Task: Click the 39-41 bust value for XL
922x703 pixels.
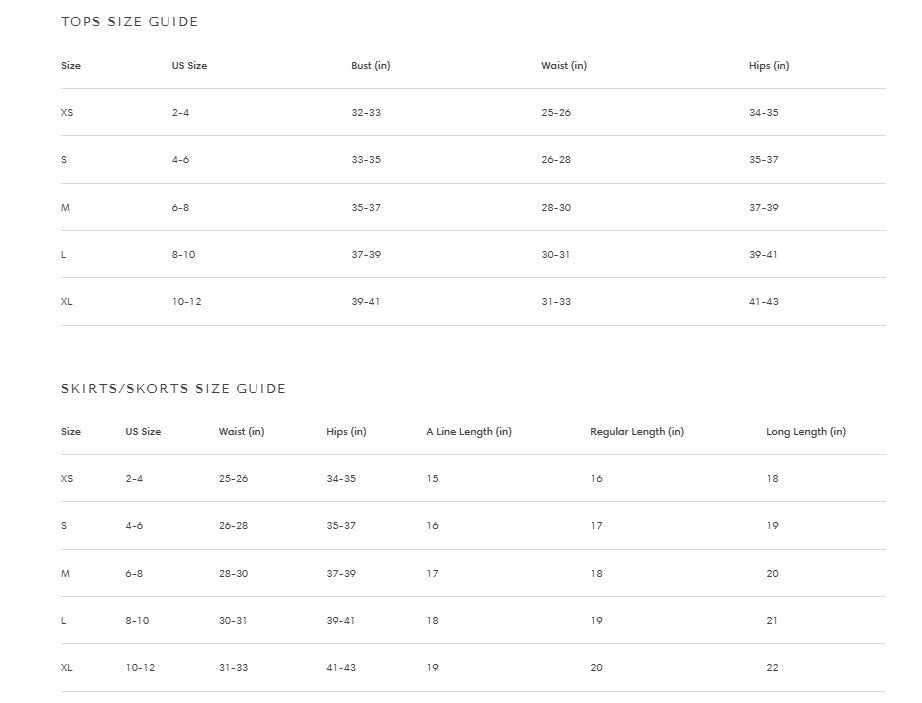Action: pyautogui.click(x=365, y=302)
